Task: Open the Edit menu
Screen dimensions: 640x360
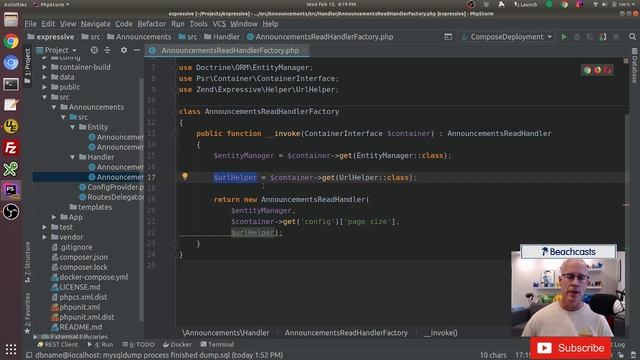Action: [x=48, y=24]
